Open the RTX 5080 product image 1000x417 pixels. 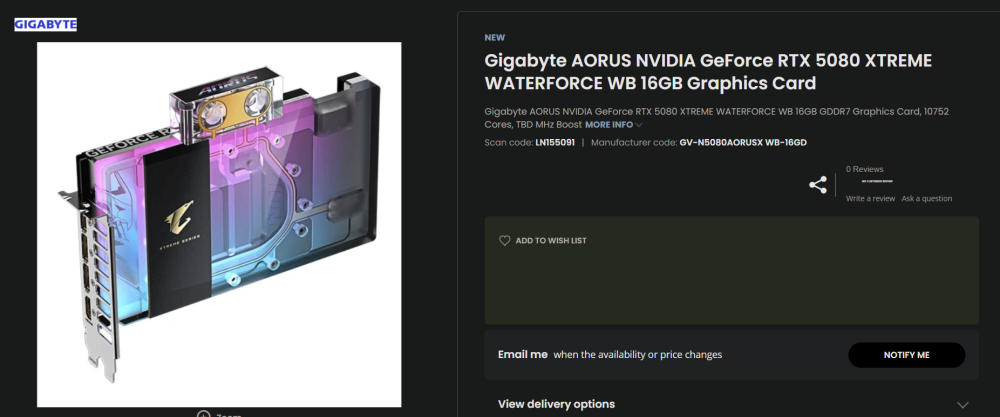click(x=219, y=224)
